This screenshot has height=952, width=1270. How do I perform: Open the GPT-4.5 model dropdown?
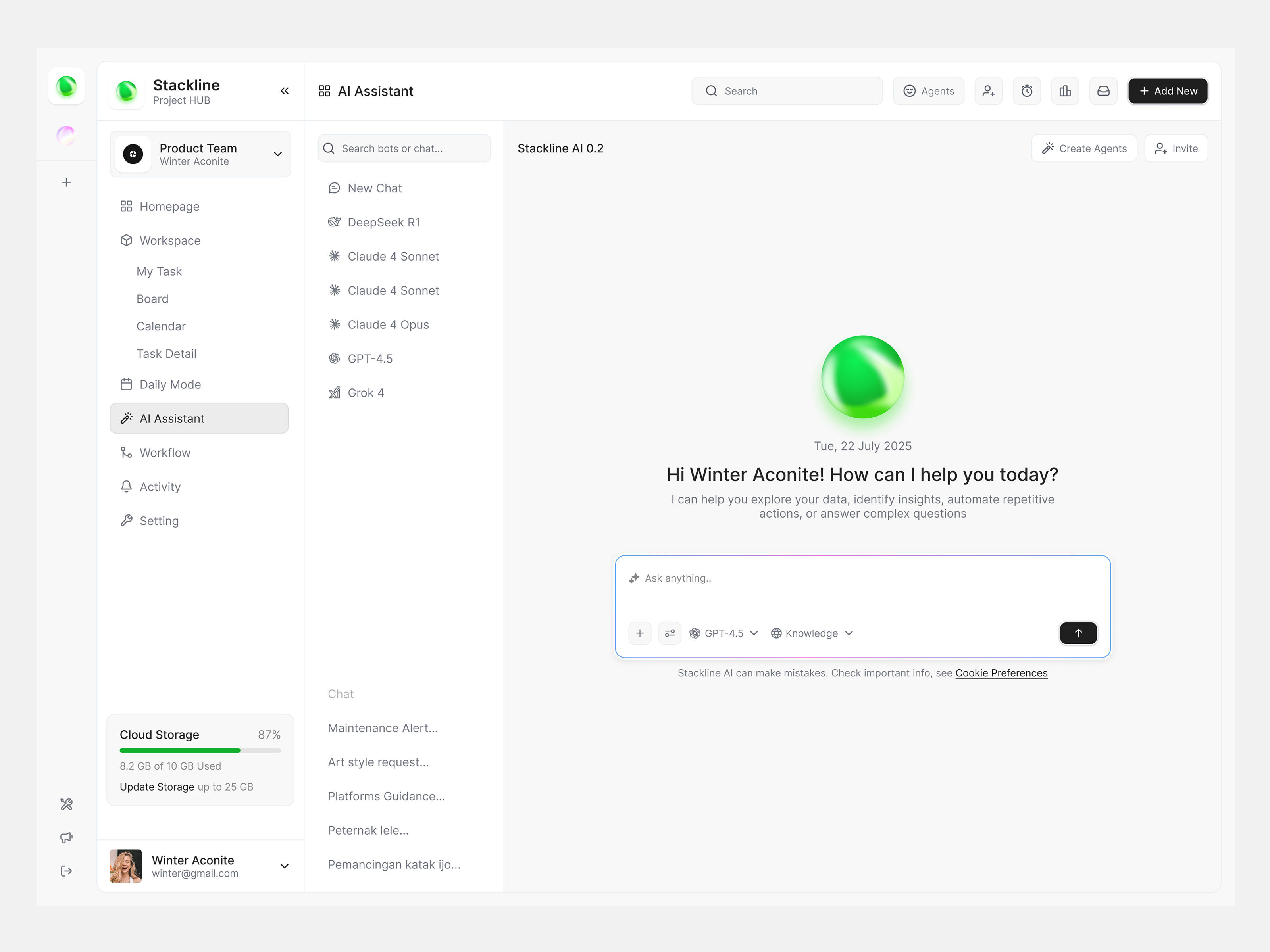pyautogui.click(x=724, y=633)
